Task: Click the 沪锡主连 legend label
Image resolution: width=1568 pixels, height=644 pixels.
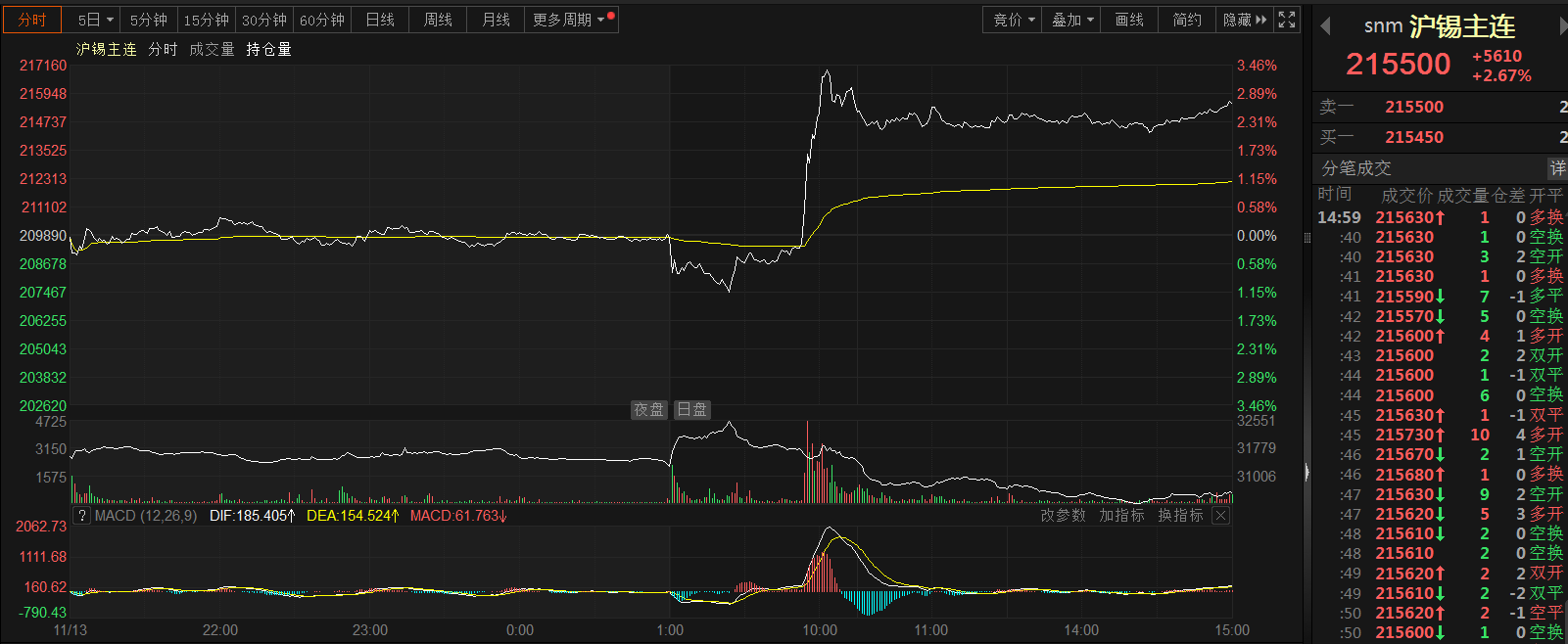Action: point(107,49)
